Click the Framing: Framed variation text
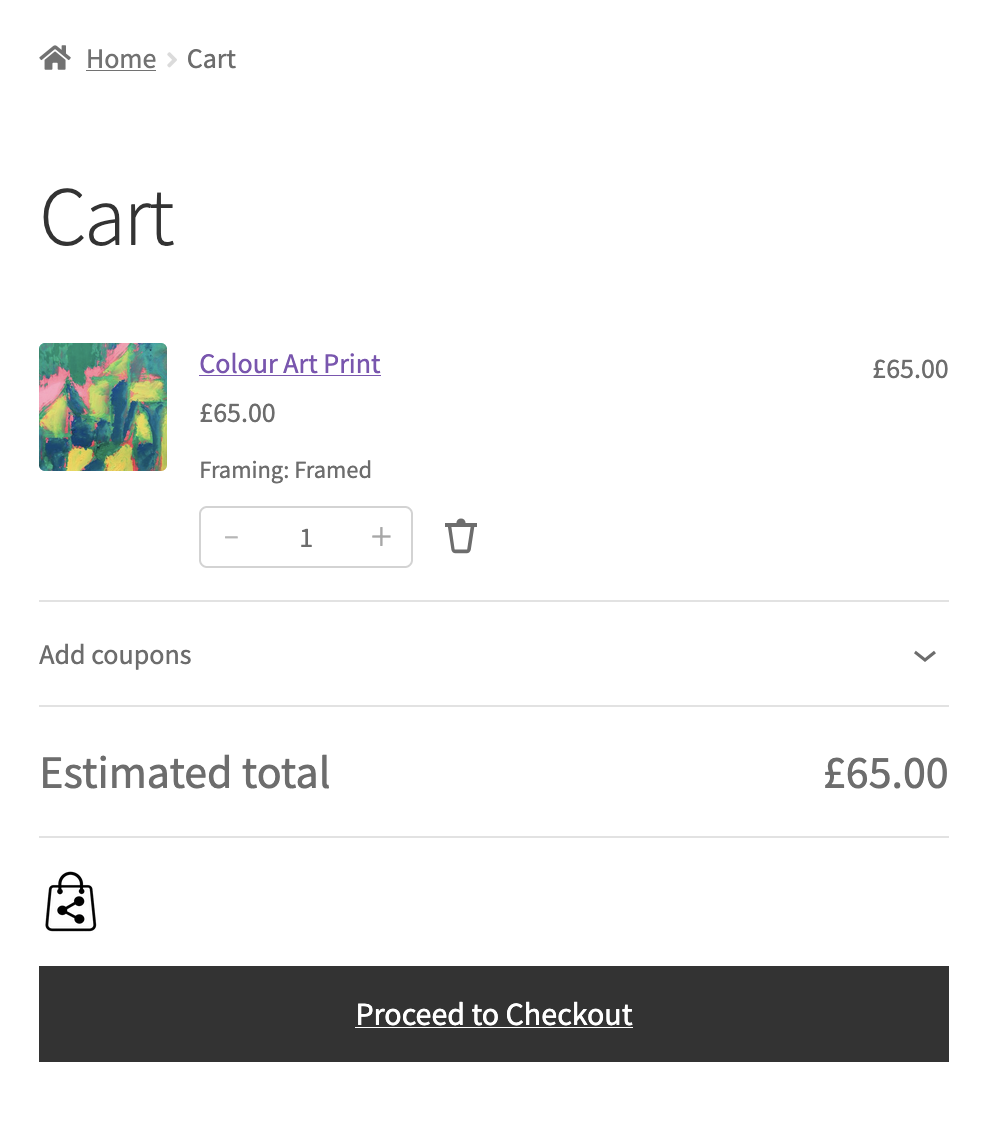Image resolution: width=988 pixels, height=1146 pixels. [285, 470]
